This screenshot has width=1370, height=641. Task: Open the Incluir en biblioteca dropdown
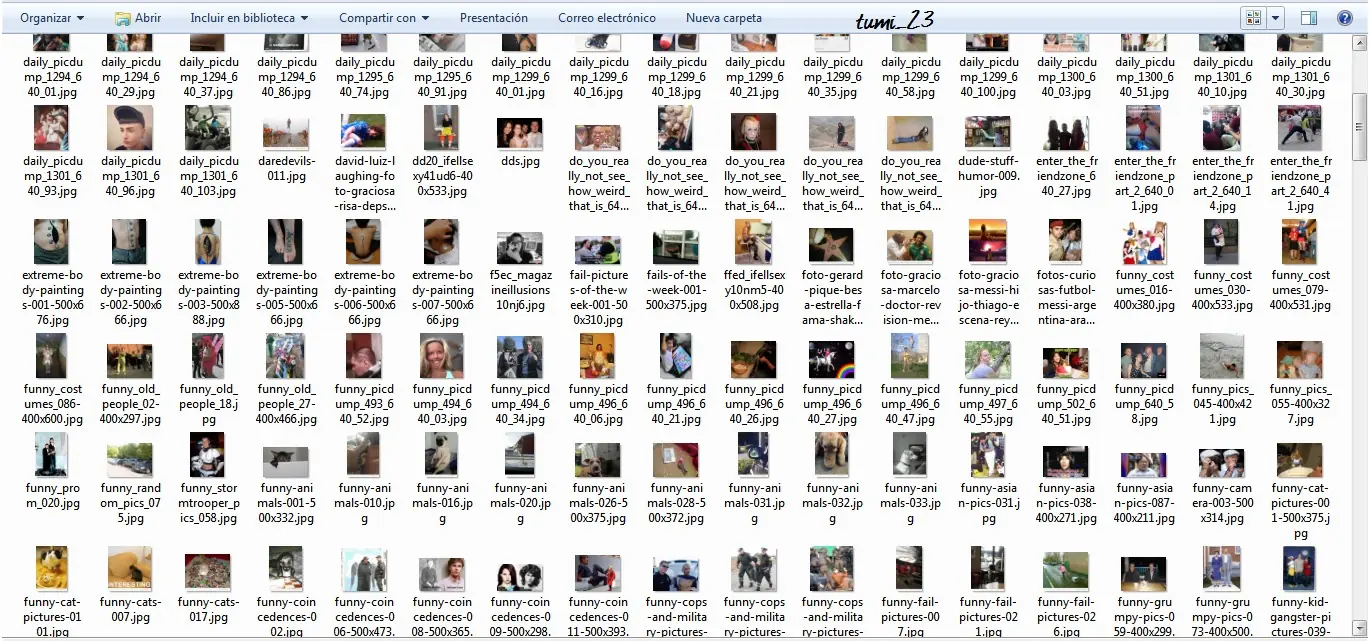point(249,18)
